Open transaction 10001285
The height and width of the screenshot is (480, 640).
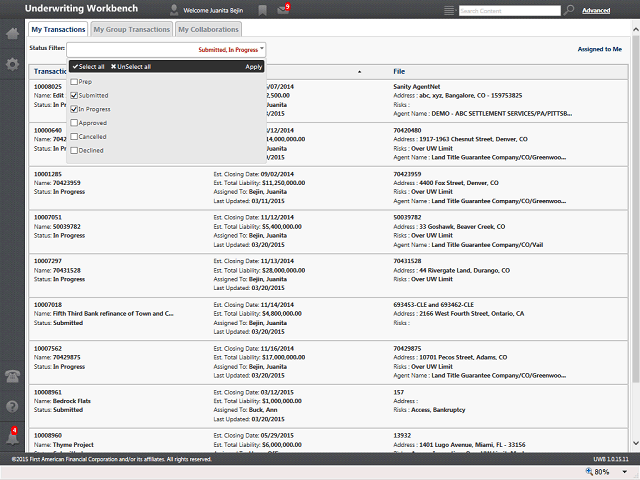click(x=48, y=174)
